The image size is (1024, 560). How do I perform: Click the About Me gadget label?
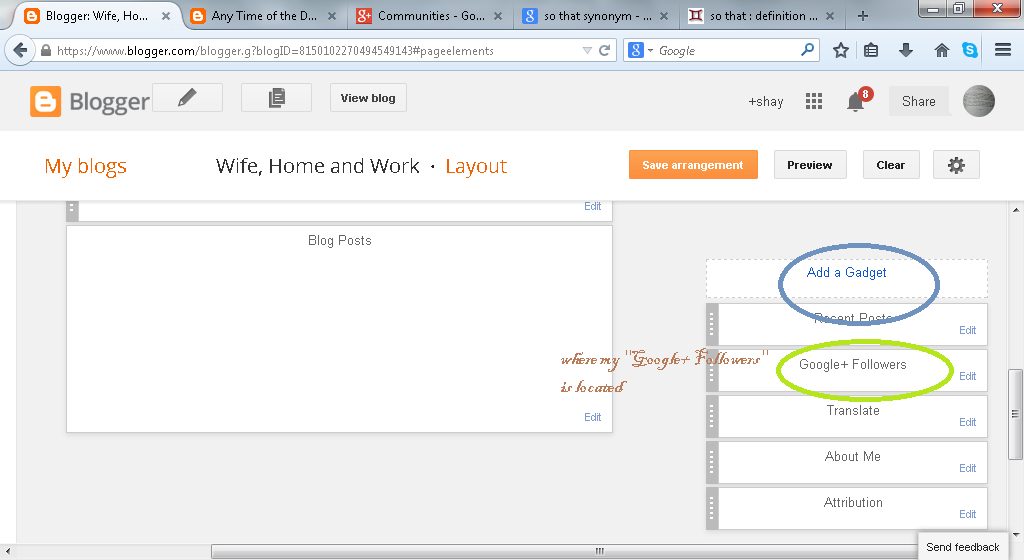coord(853,456)
